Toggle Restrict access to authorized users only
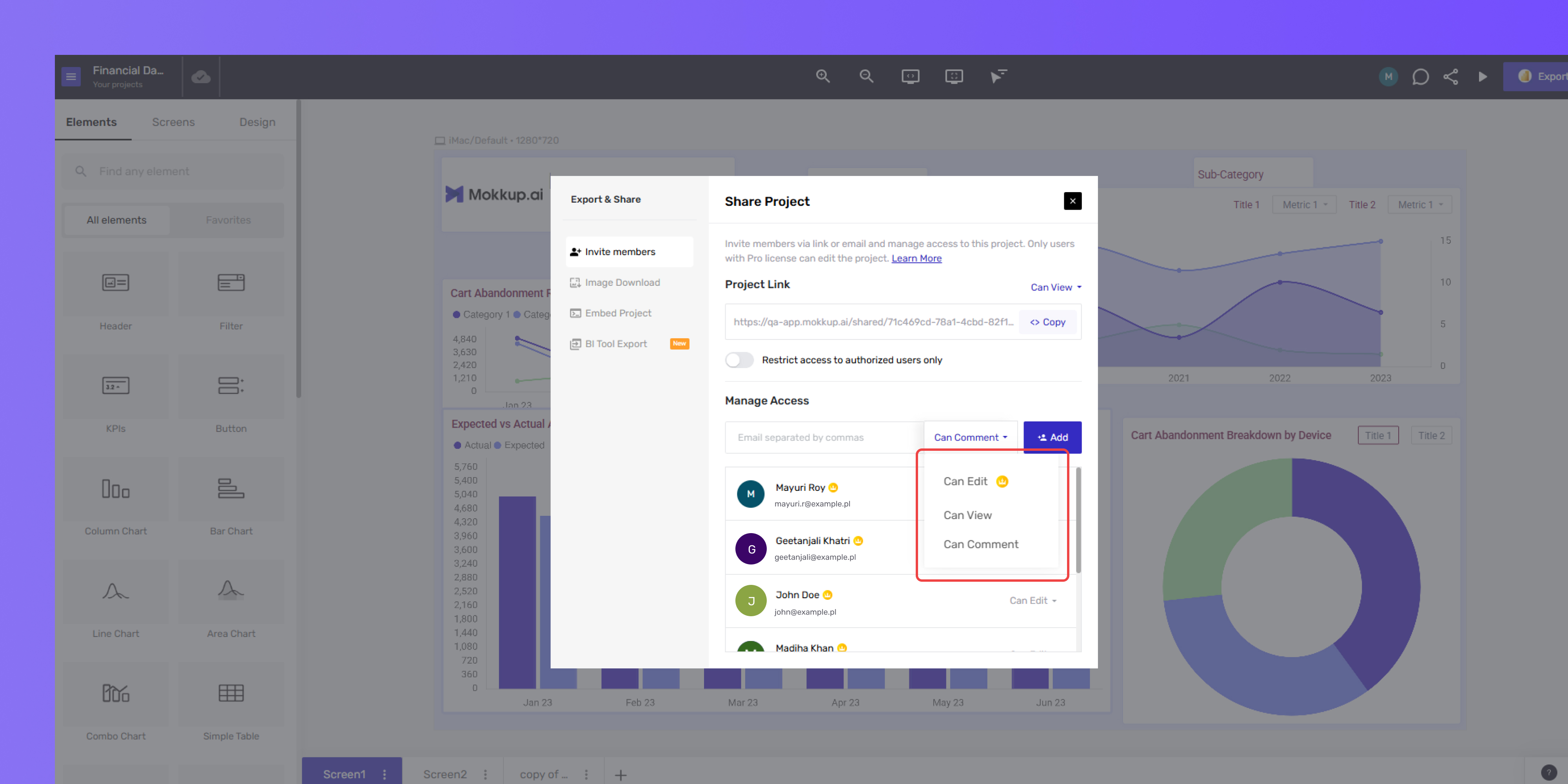Image resolution: width=1568 pixels, height=784 pixels. (740, 360)
